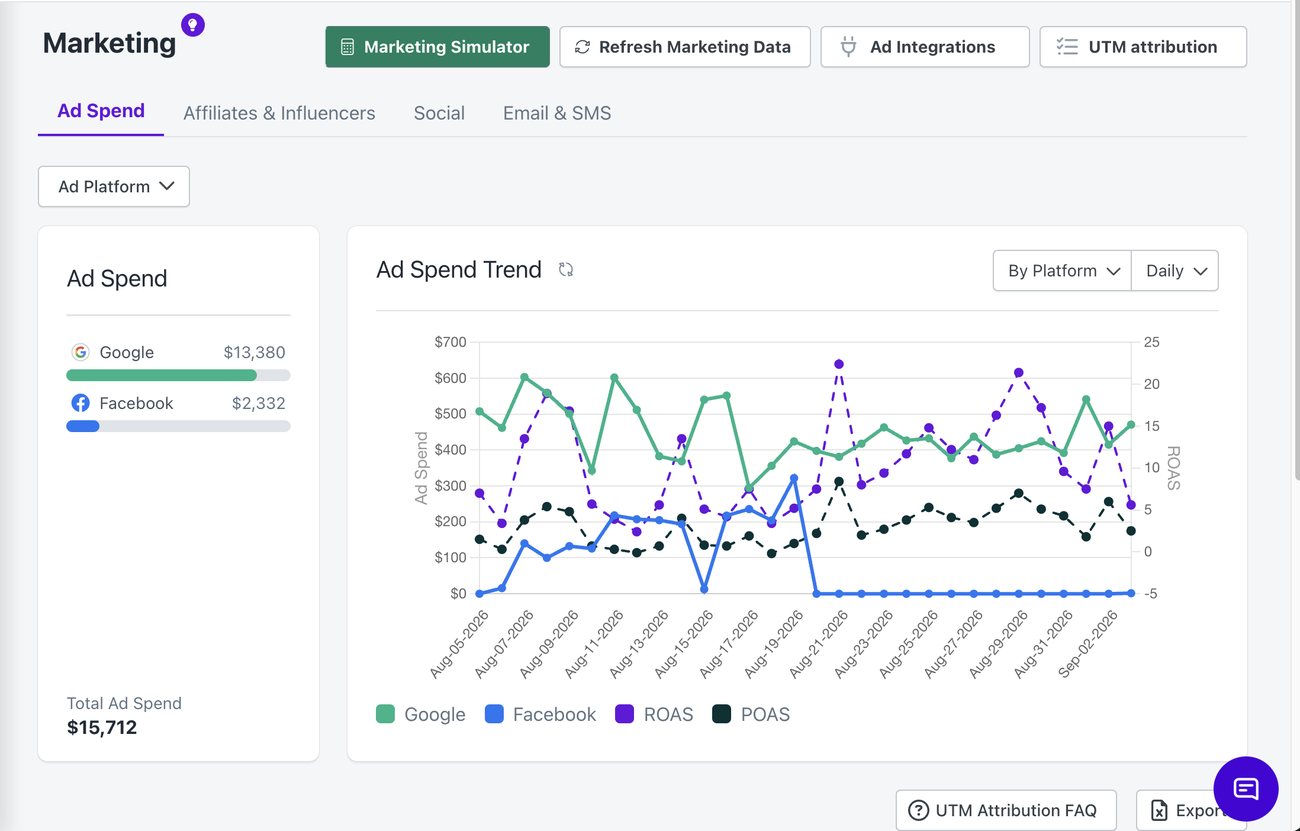Click the Google spend progress bar
This screenshot has width=1300, height=831.
[178, 375]
